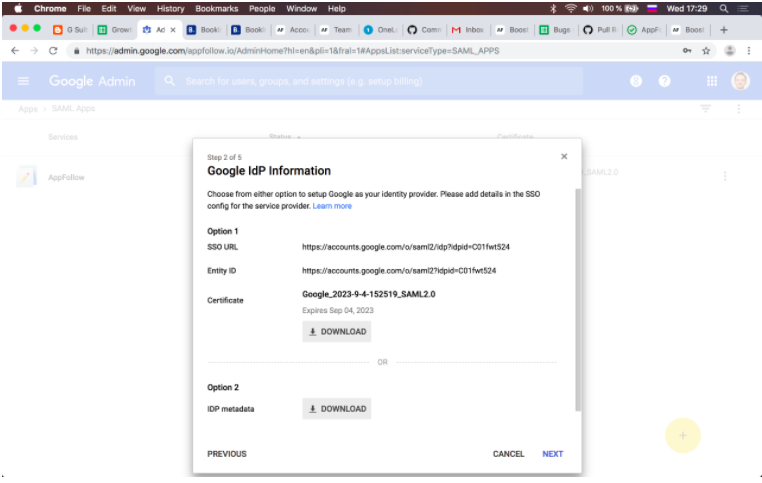Close the active Admin tab

pyautogui.click(x=173, y=30)
